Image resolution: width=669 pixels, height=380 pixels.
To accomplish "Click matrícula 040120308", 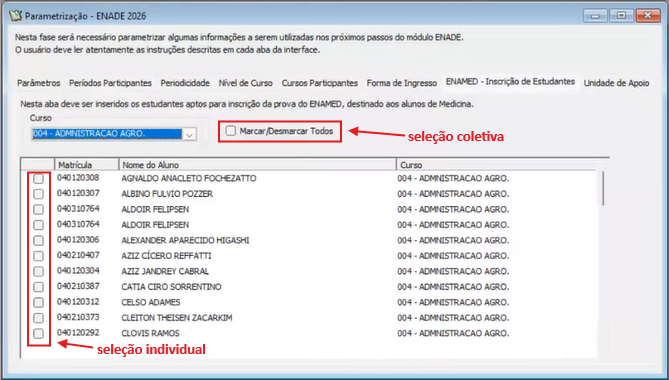I will [78, 178].
